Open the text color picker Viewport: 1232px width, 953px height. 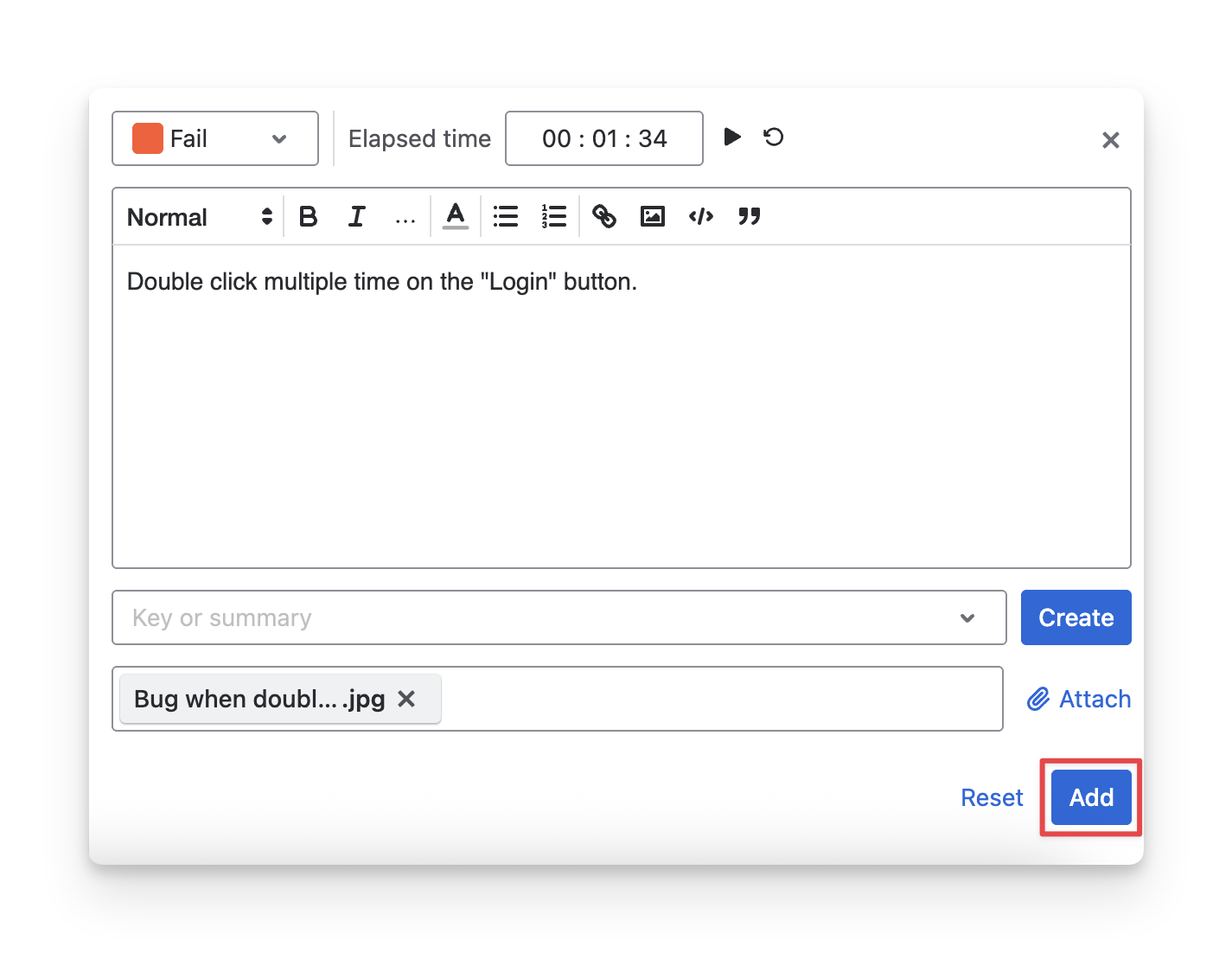(456, 216)
